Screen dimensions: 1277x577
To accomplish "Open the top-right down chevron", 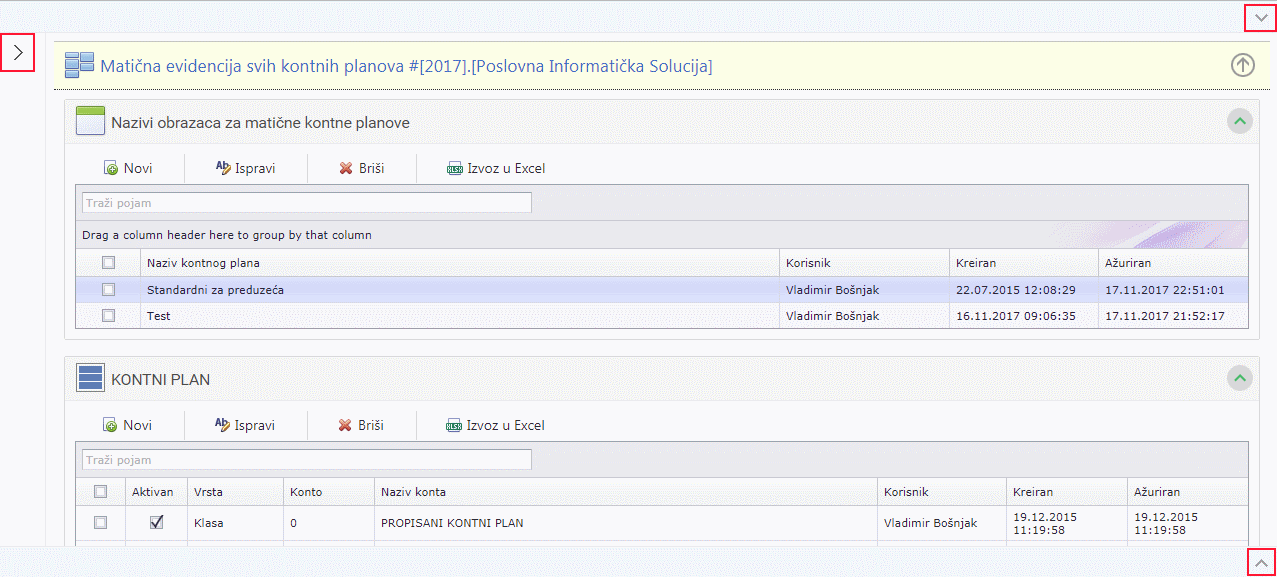I will (x=1259, y=18).
